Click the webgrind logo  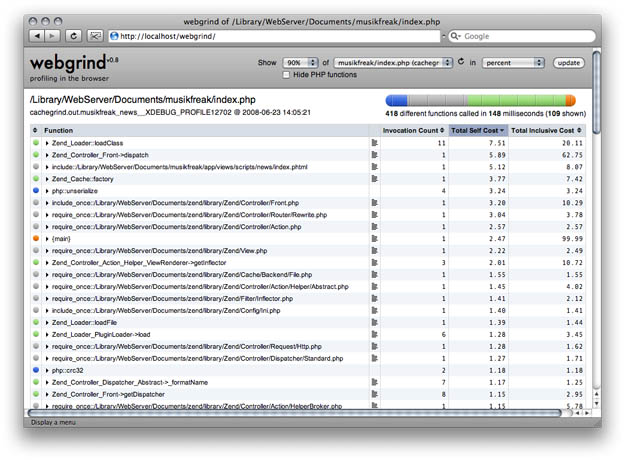(74, 63)
